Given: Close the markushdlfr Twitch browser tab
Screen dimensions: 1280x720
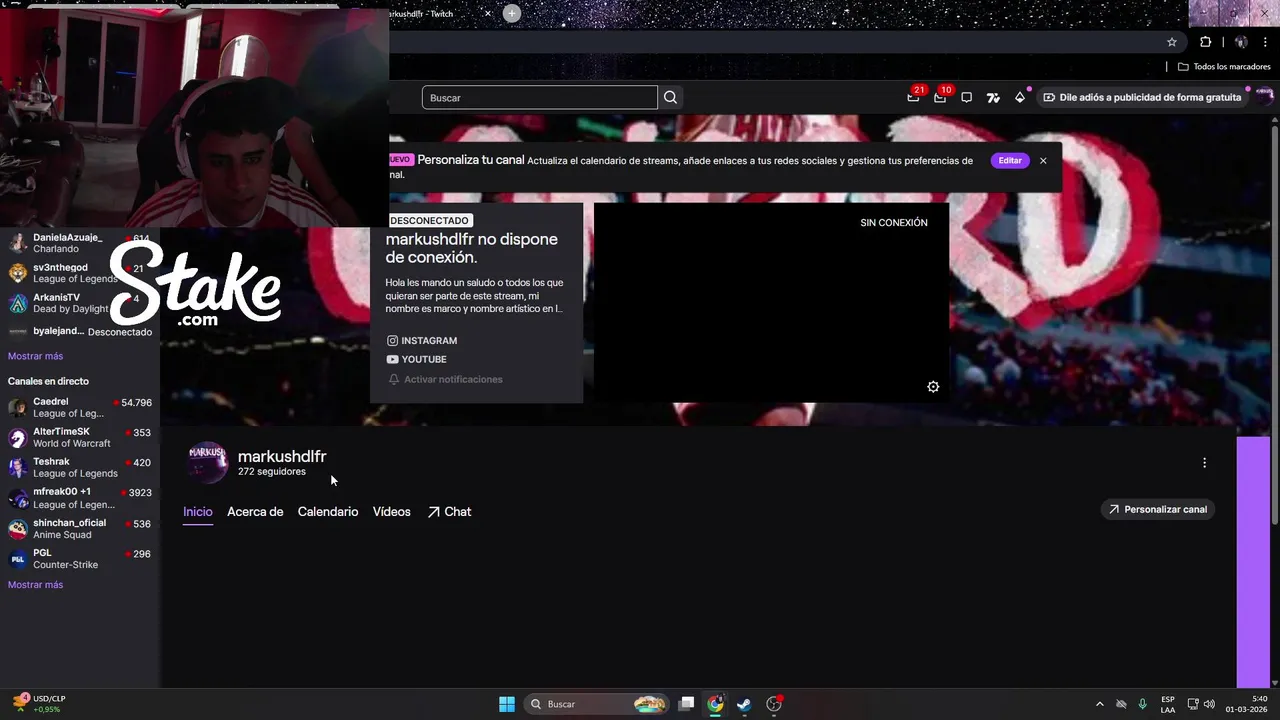Looking at the screenshot, I should [x=488, y=13].
